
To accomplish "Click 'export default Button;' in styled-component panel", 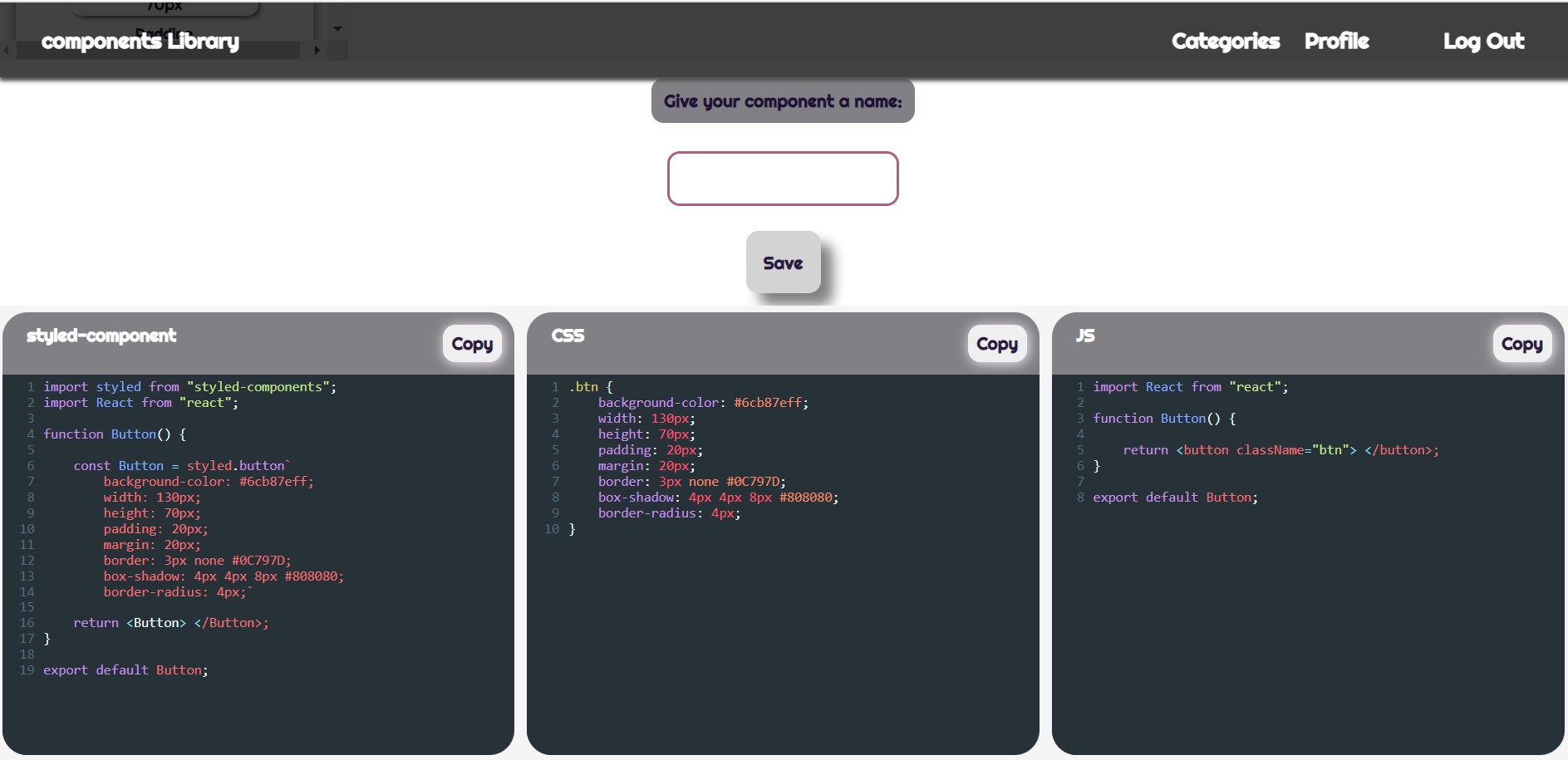I will coord(125,670).
